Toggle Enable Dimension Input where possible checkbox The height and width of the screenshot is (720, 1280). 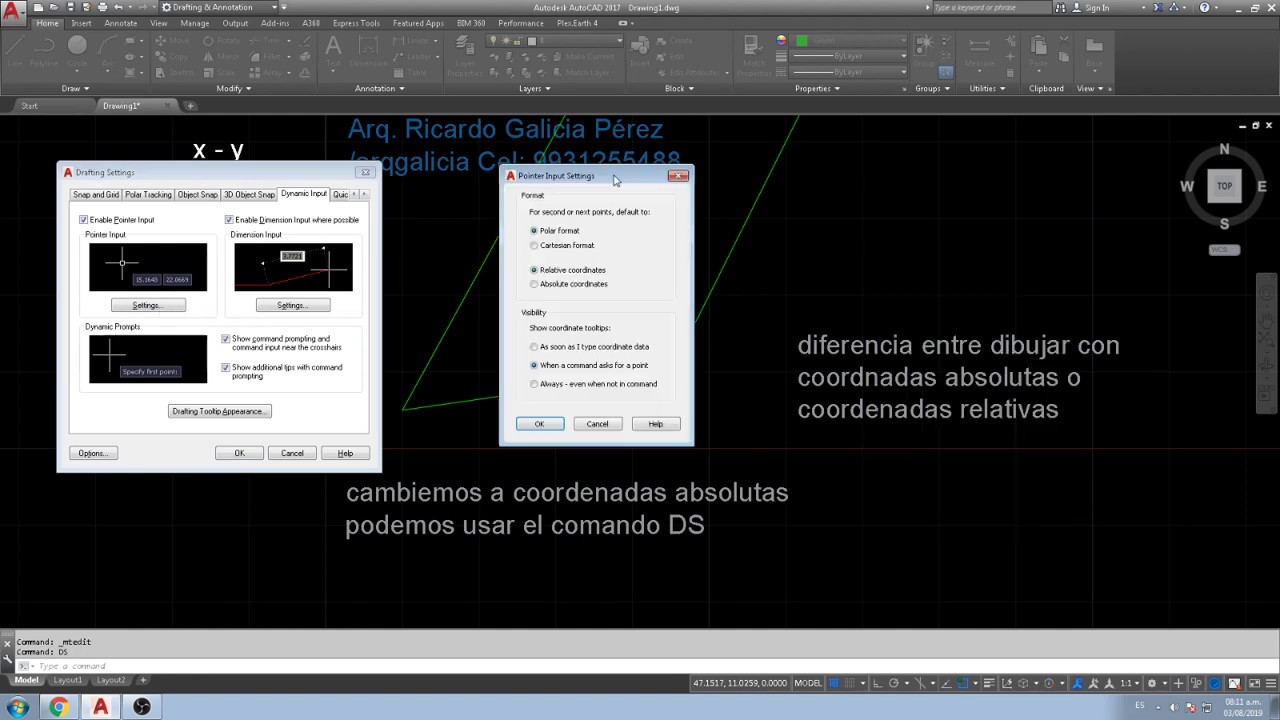[x=229, y=220]
